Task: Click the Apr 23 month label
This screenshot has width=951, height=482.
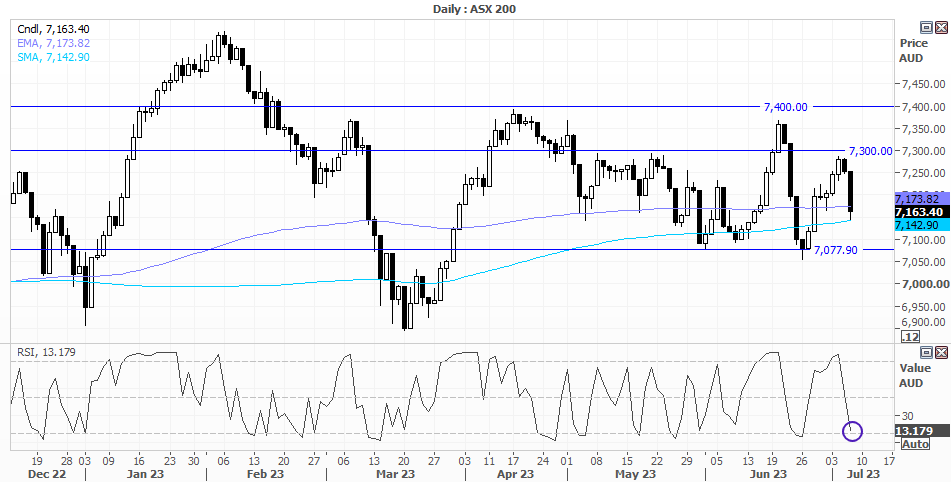Action: pos(515,474)
